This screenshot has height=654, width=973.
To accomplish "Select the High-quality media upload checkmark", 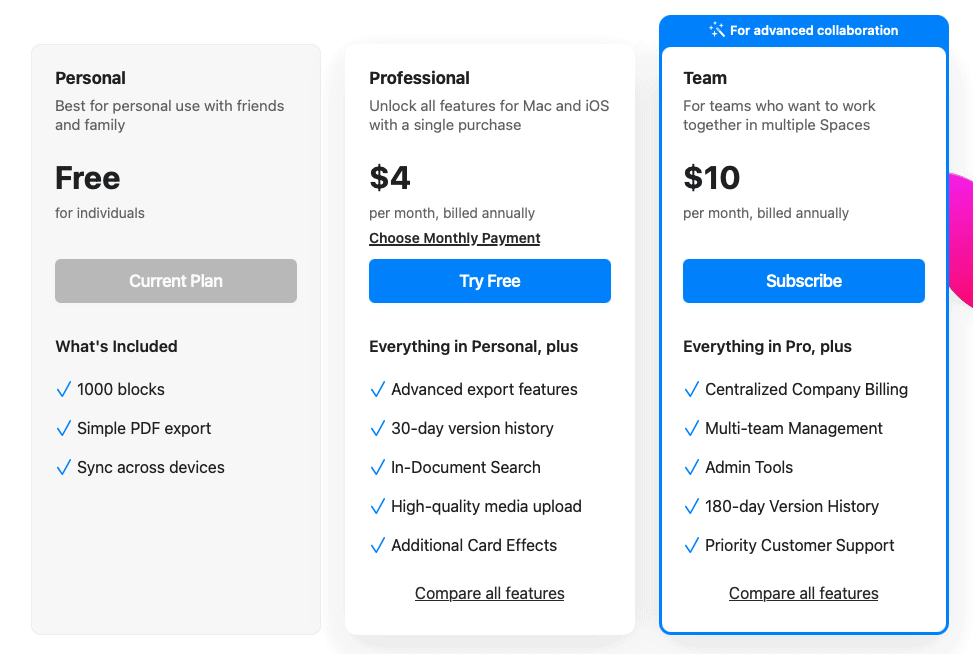I will point(378,506).
